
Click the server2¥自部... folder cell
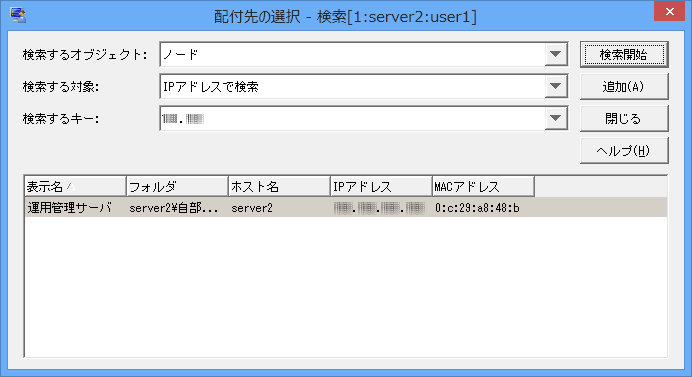tap(173, 208)
